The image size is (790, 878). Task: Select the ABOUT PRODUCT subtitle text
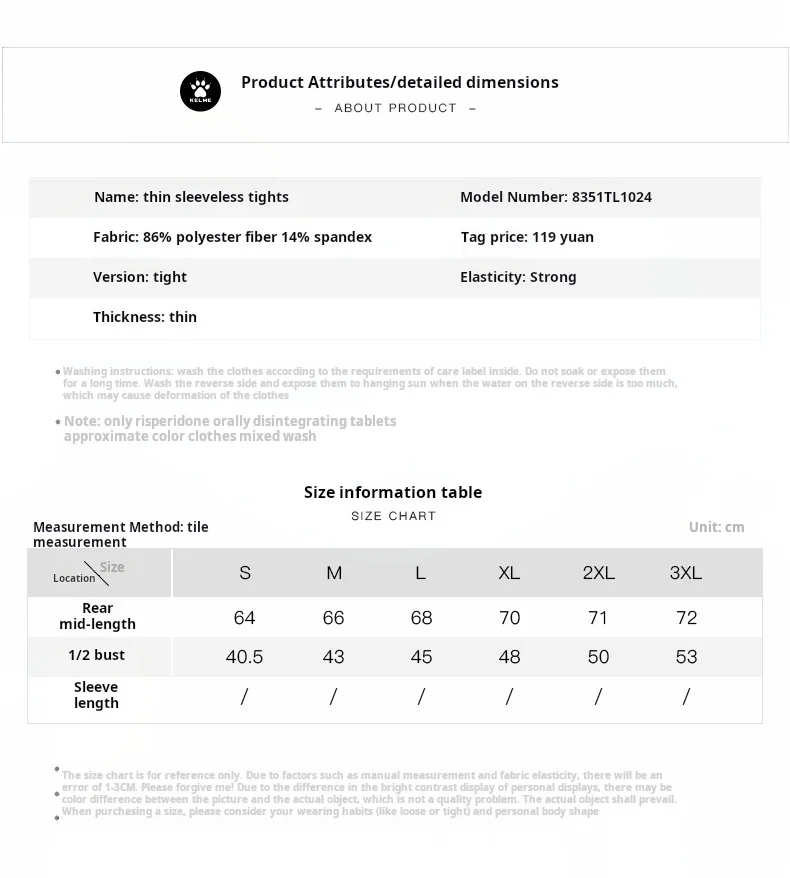(x=395, y=108)
